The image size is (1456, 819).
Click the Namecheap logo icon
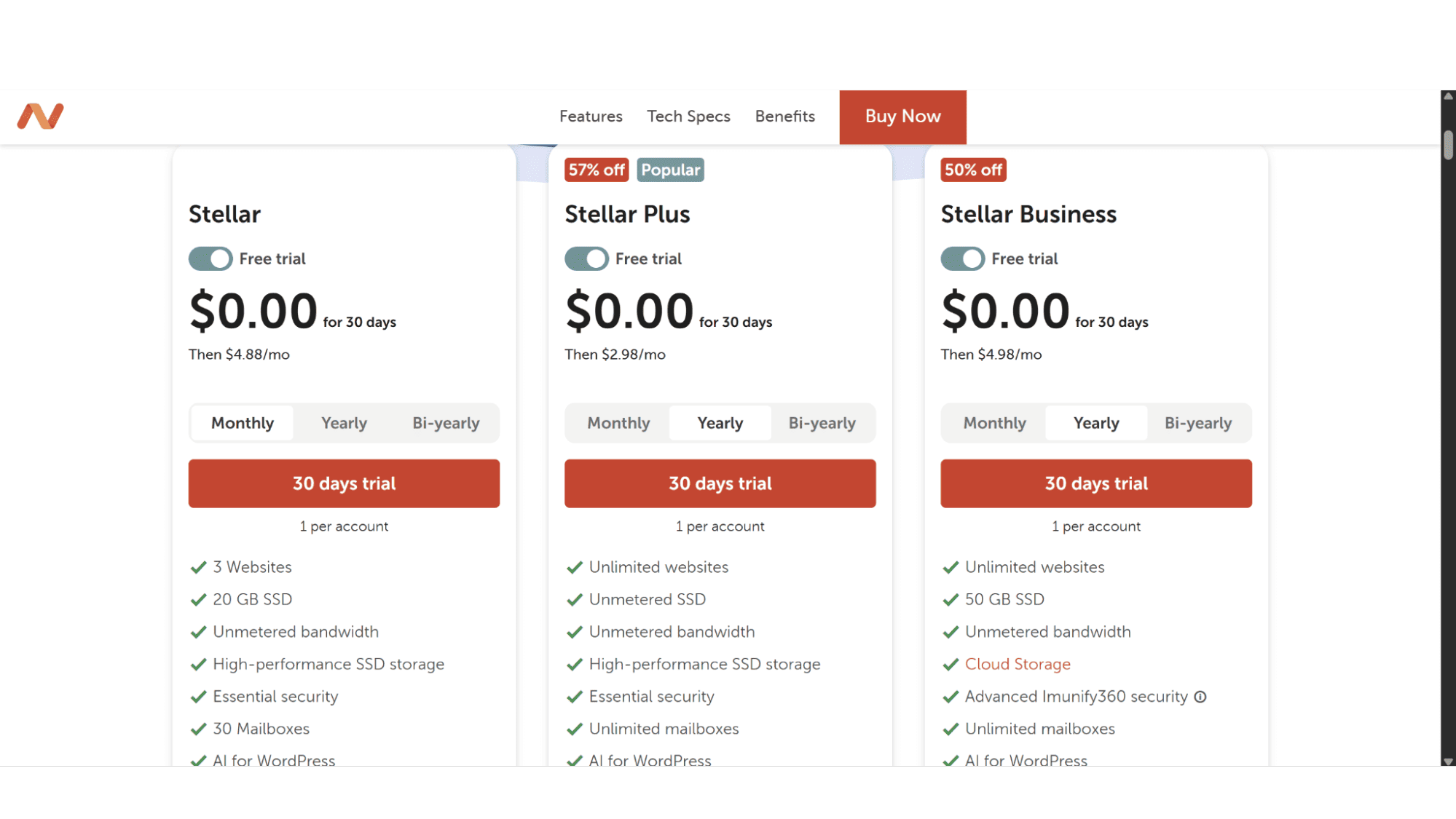41,116
